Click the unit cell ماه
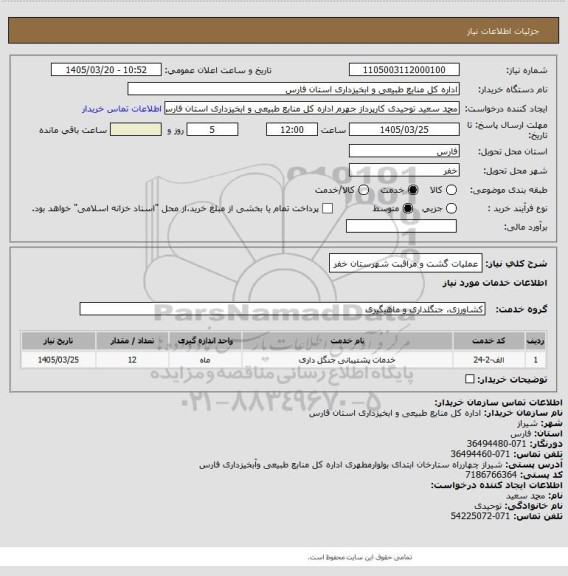Image resolution: width=568 pixels, height=576 pixels. (x=205, y=360)
